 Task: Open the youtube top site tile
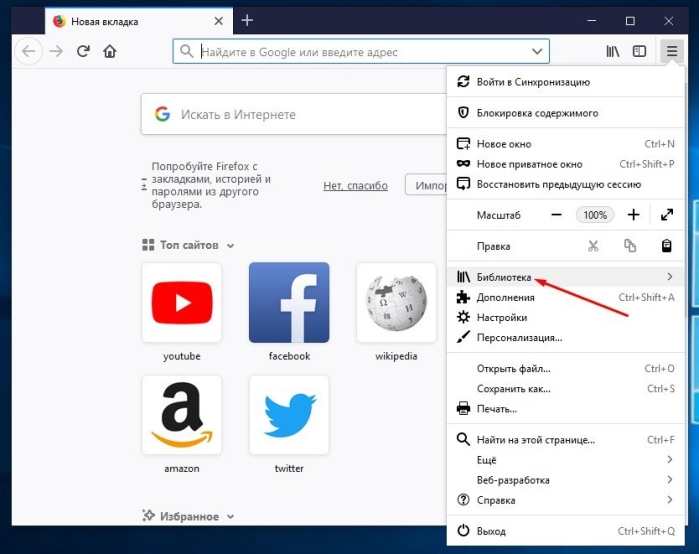click(181, 303)
